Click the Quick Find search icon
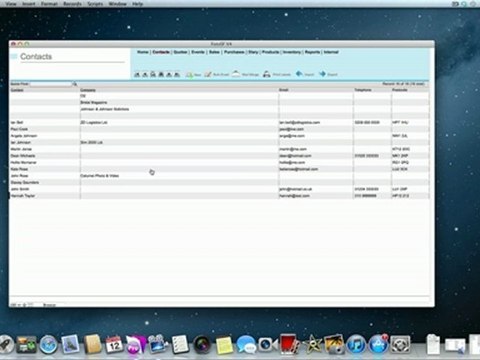 pos(75,84)
